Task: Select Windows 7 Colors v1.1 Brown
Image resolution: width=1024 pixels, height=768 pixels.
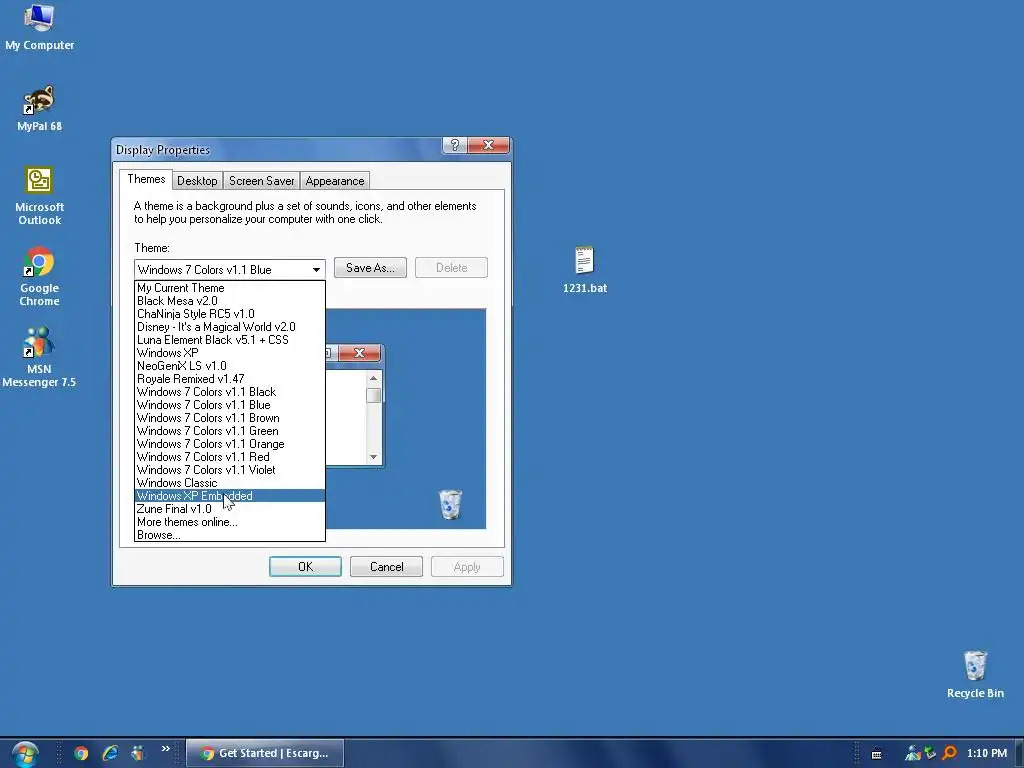Action: coord(229,418)
